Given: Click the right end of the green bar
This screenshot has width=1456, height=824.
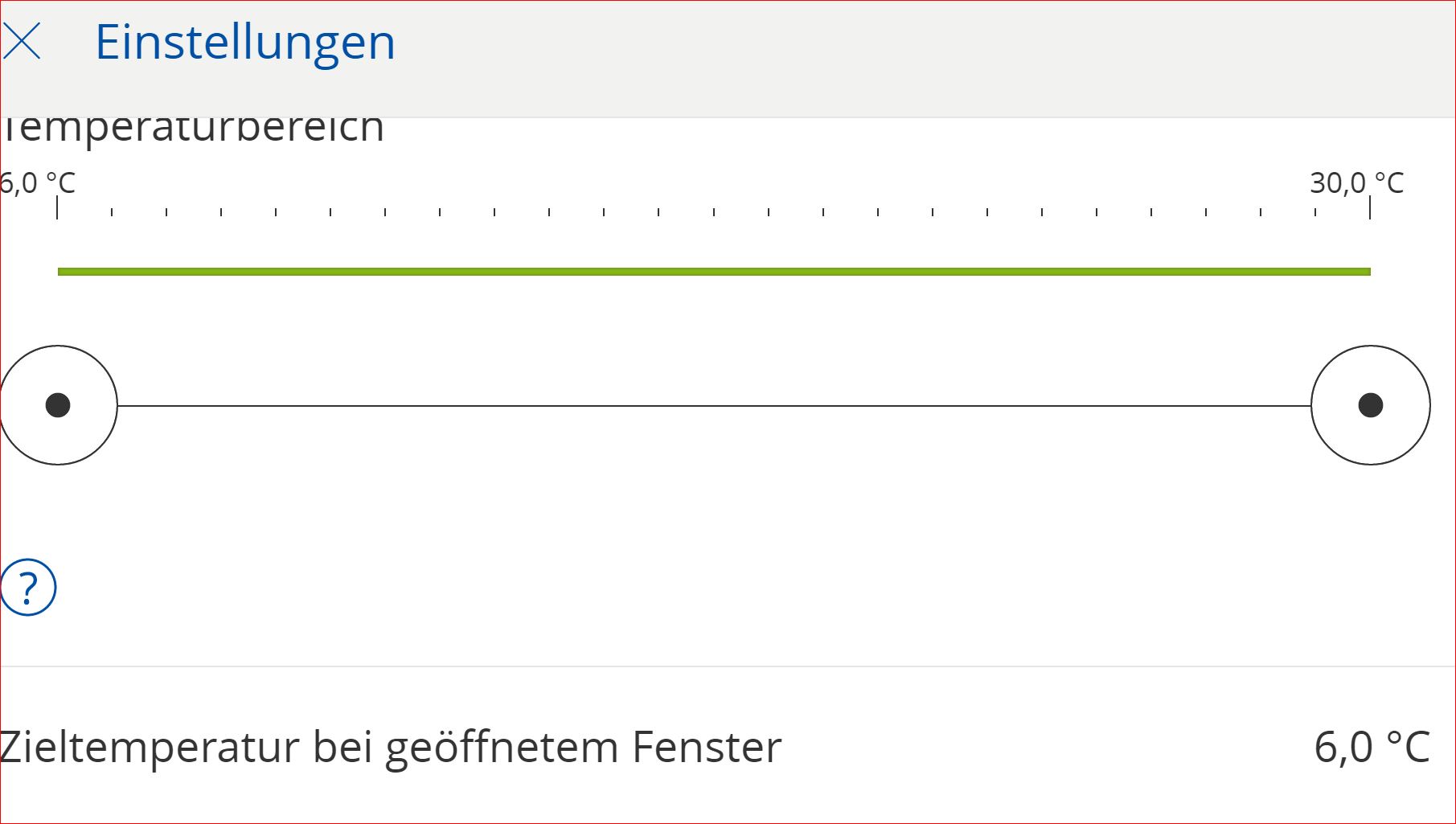Looking at the screenshot, I should point(1365,272).
